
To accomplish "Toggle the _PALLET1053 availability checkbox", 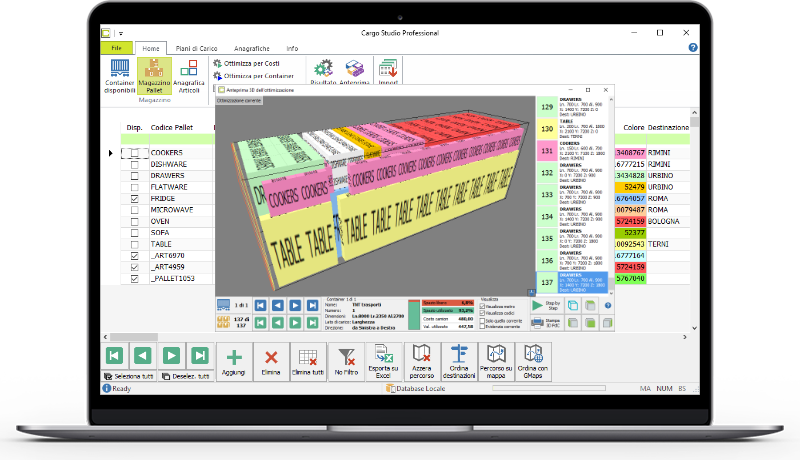I will tap(135, 279).
